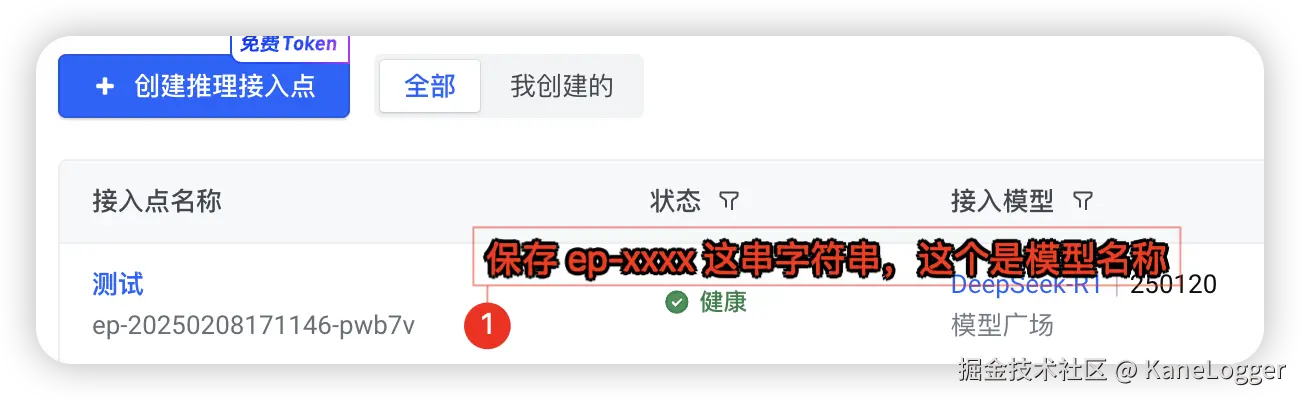Viewport: 1300px width, 400px height.
Task: Click the 接入点名称 column header
Action: (157, 202)
